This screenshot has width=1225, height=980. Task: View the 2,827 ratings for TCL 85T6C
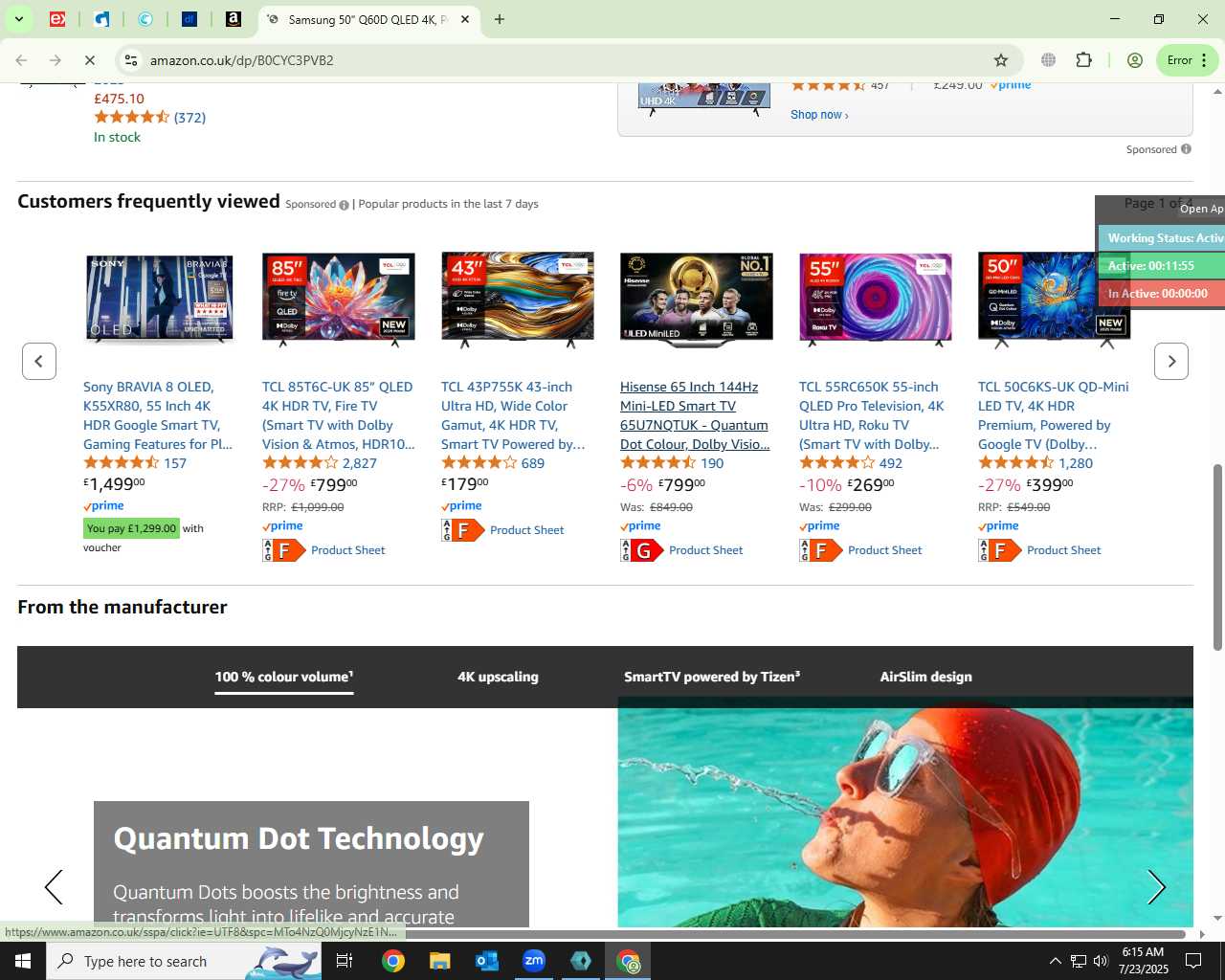(360, 463)
